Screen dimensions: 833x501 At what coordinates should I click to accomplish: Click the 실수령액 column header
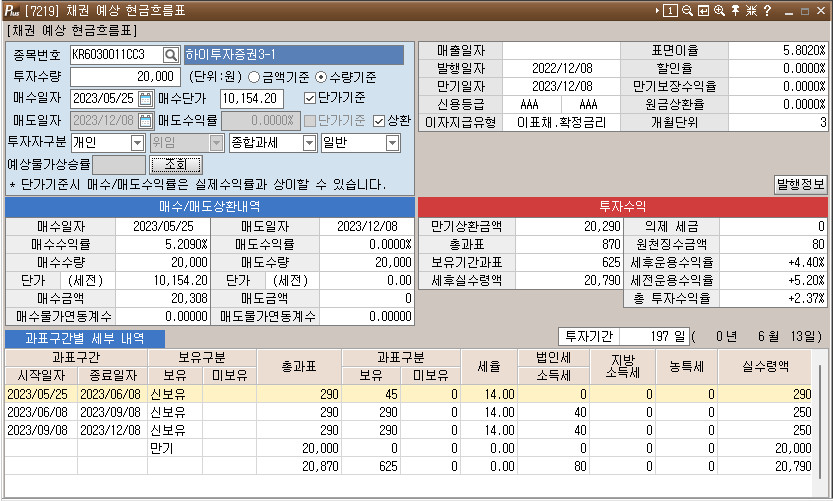(765, 367)
